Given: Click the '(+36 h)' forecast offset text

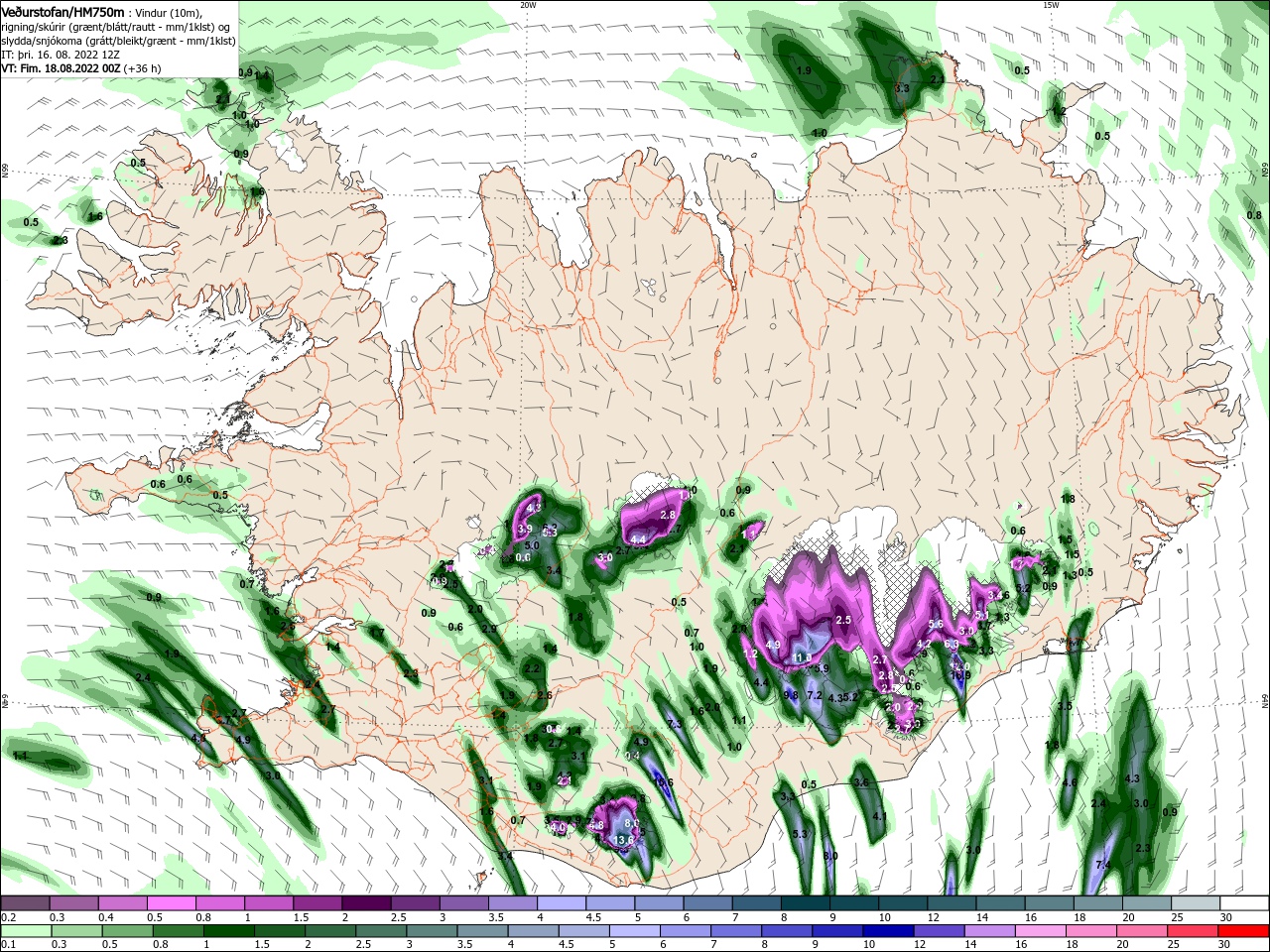Looking at the screenshot, I should click(142, 68).
